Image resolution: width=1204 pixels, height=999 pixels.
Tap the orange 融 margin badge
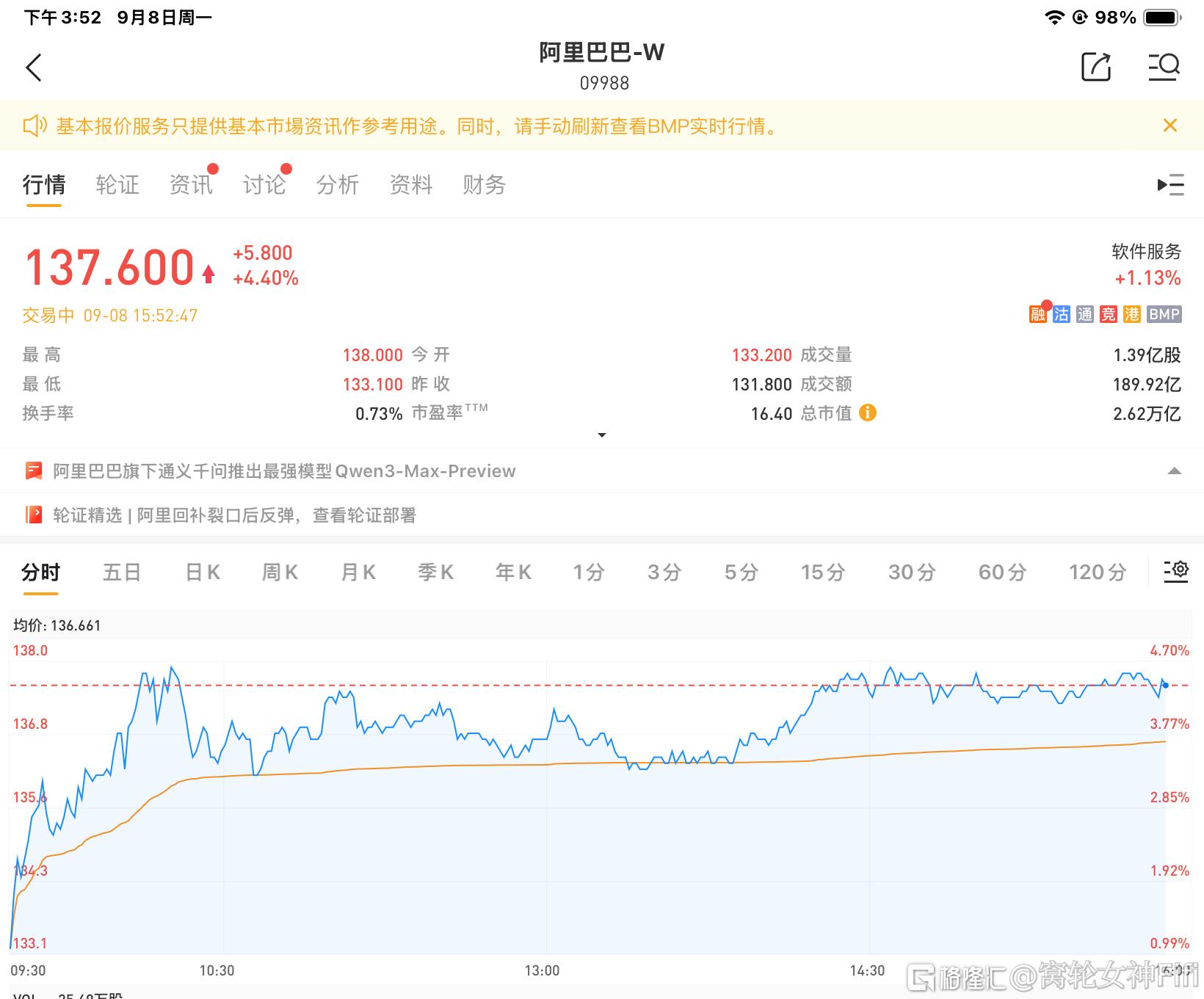click(1037, 315)
